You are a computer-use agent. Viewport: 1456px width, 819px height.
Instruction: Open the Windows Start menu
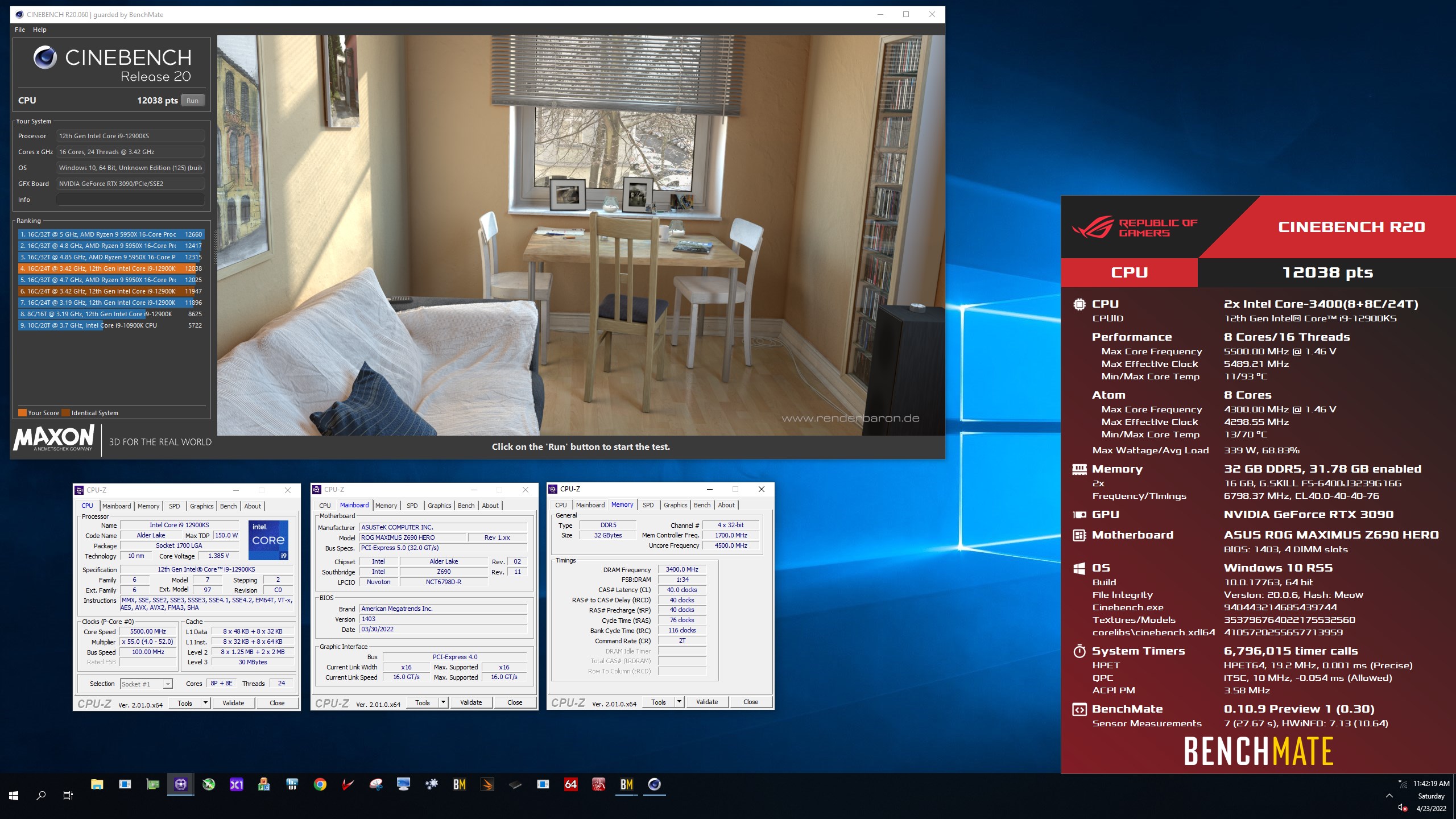(14, 796)
